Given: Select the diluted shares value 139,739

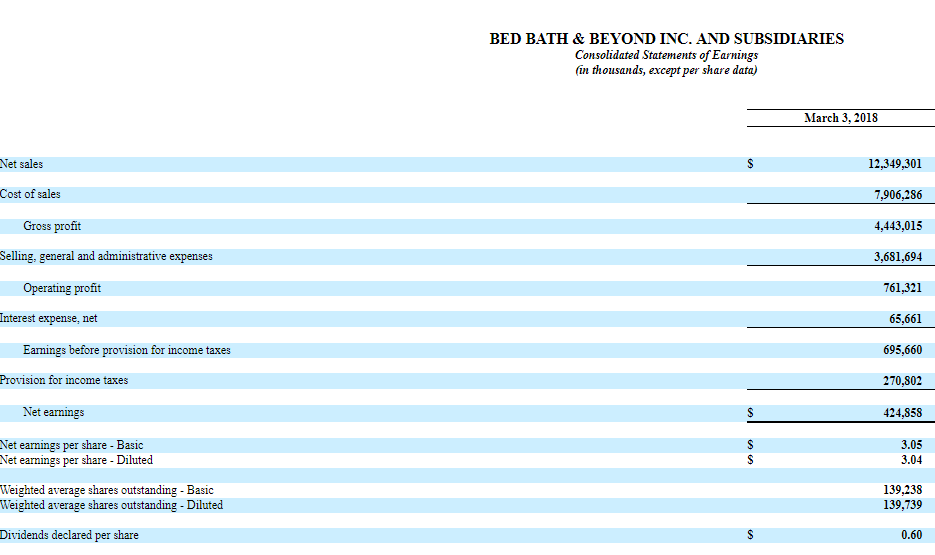Looking at the screenshot, I should (x=902, y=505).
